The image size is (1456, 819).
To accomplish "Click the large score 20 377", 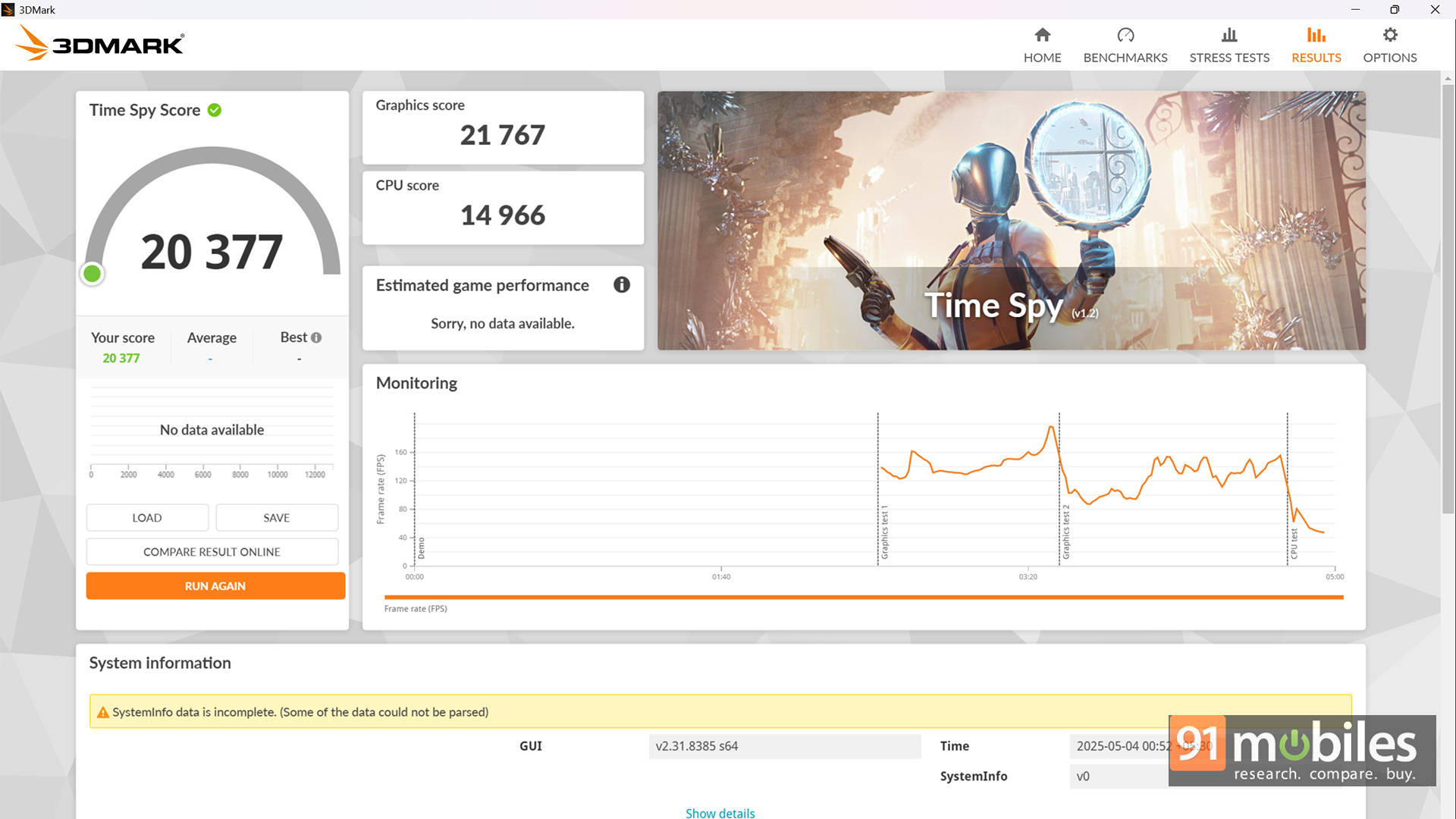I will pos(212,252).
